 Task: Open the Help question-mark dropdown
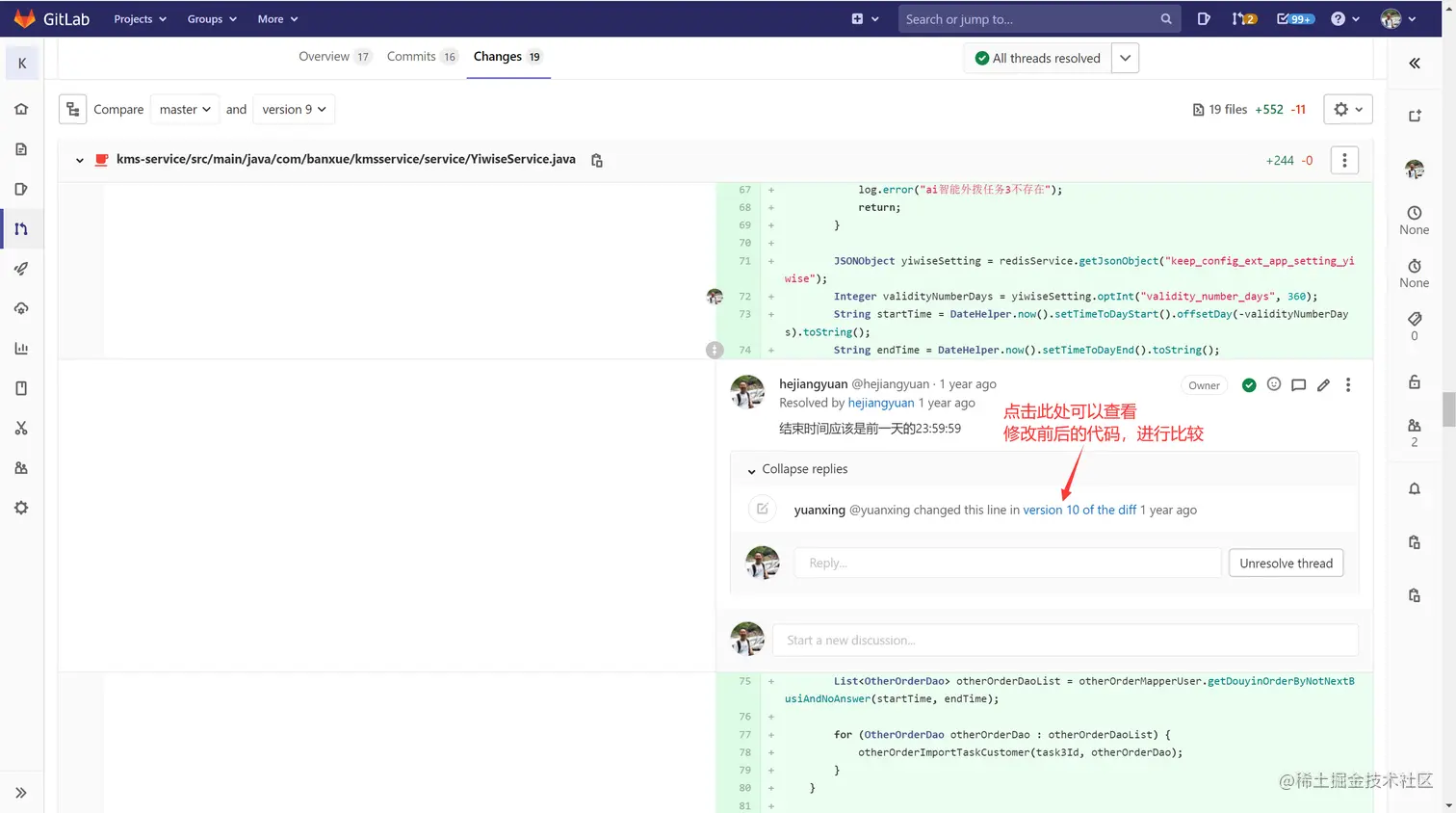pyautogui.click(x=1344, y=19)
